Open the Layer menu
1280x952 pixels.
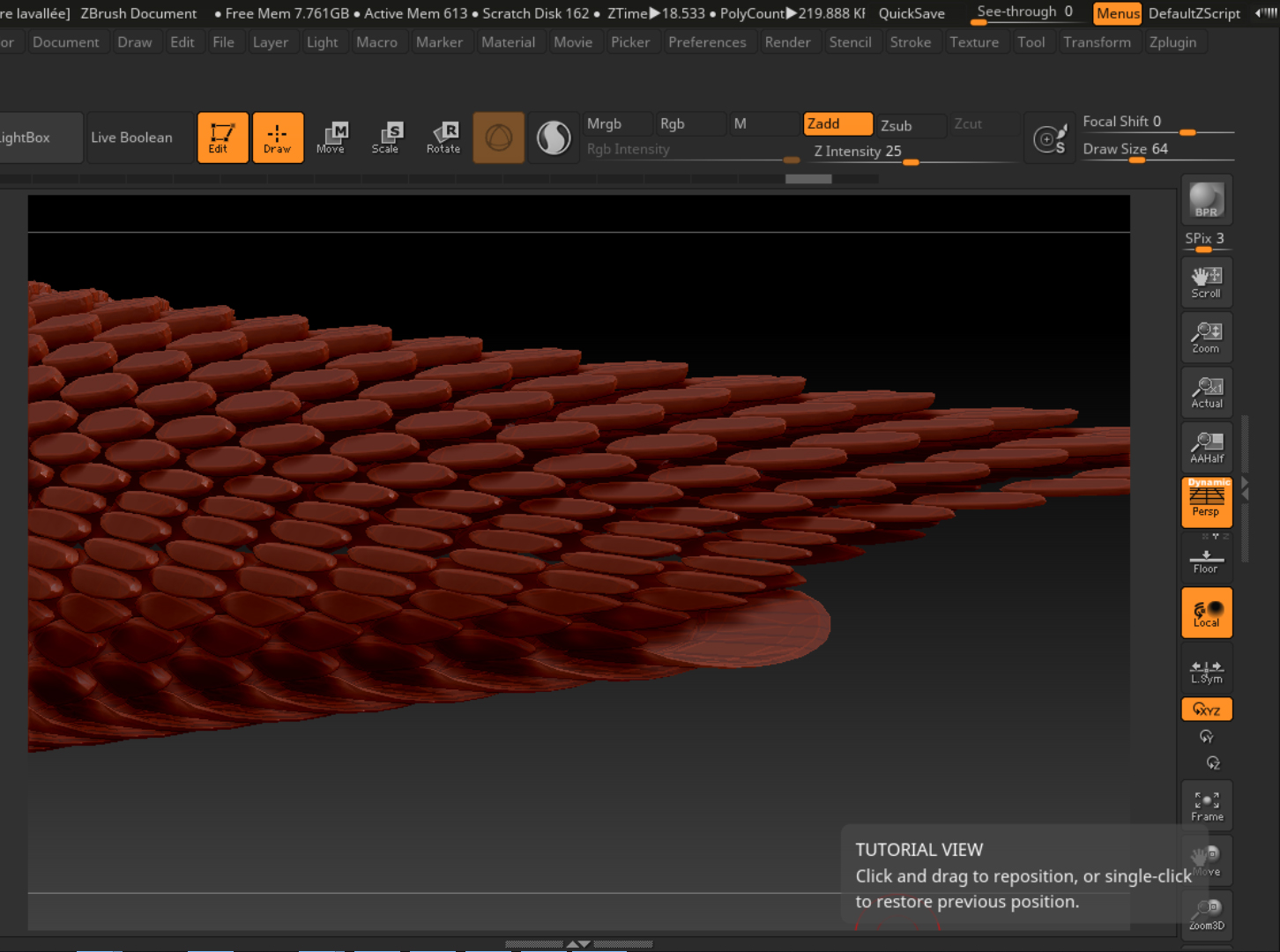coord(271,42)
